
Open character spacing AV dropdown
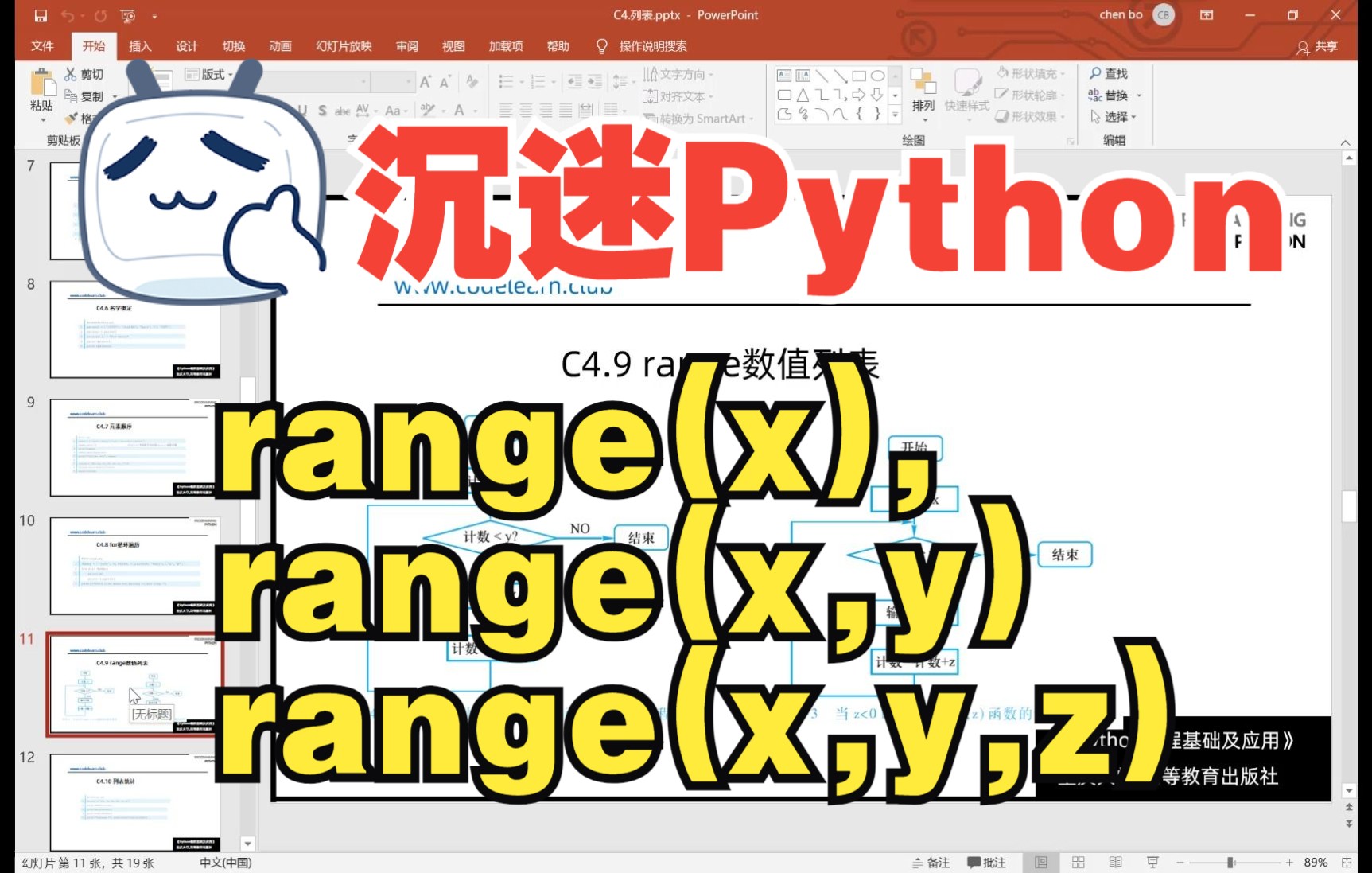(365, 111)
